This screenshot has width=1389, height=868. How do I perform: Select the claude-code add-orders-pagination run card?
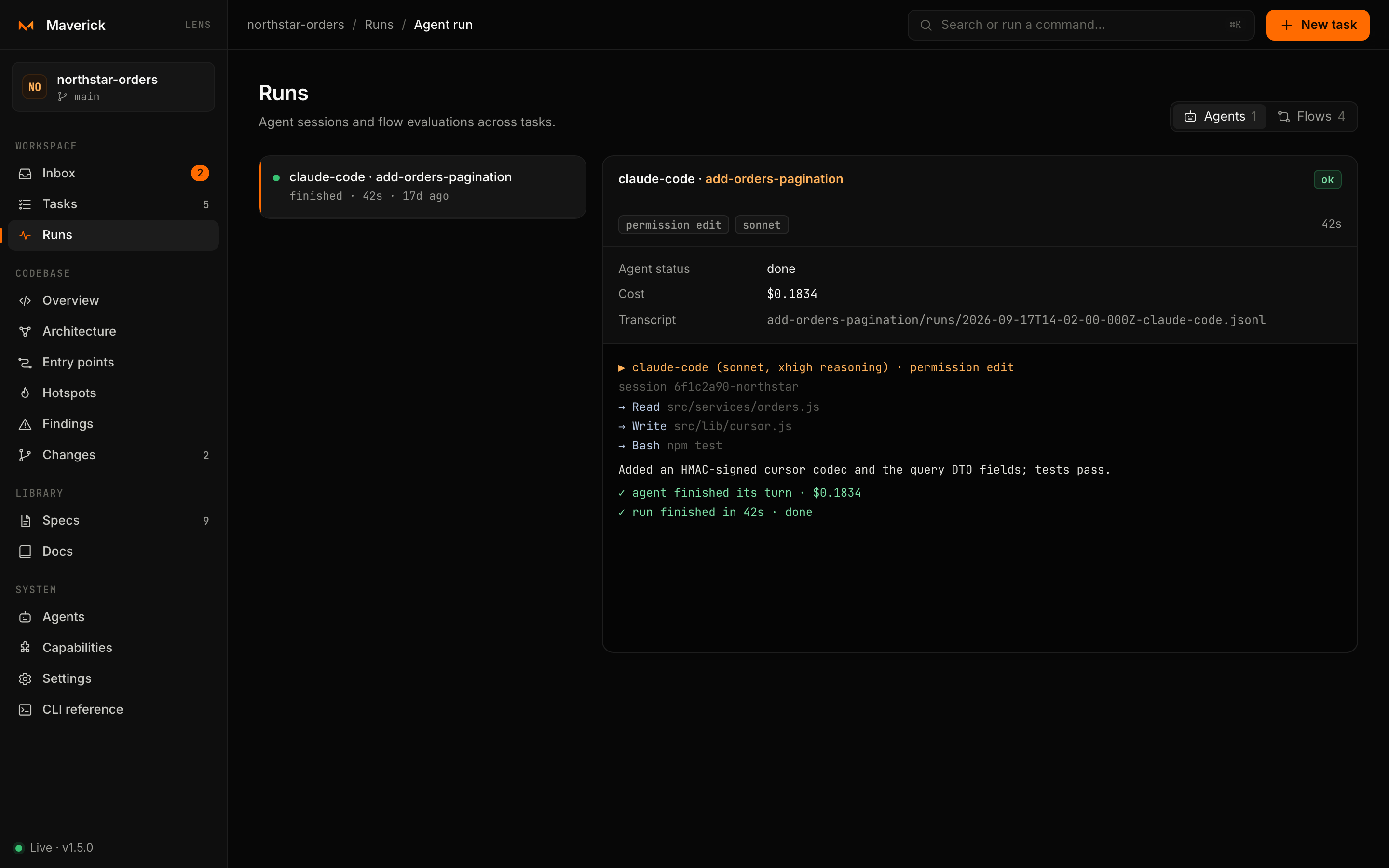tap(423, 187)
